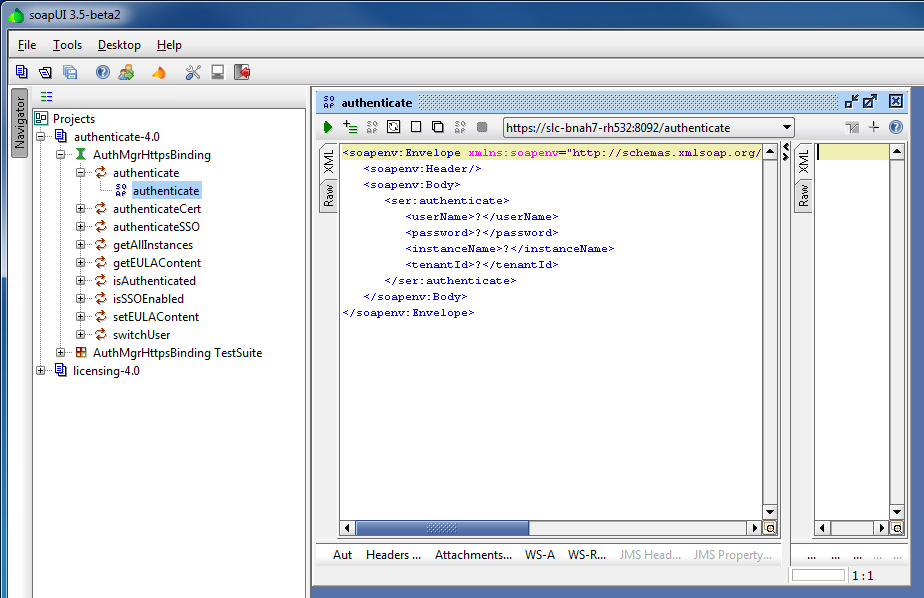The width and height of the screenshot is (924, 598).
Task: Expand the licensing-4.0 project
Action: (41, 371)
